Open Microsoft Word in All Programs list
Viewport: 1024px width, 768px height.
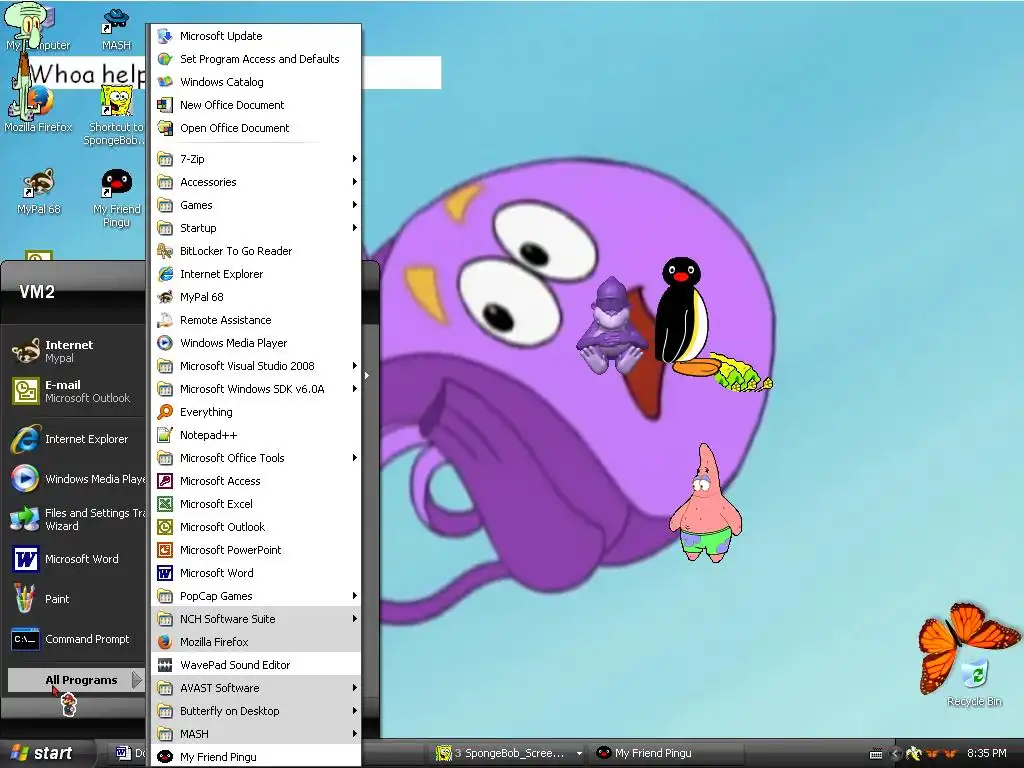256,573
